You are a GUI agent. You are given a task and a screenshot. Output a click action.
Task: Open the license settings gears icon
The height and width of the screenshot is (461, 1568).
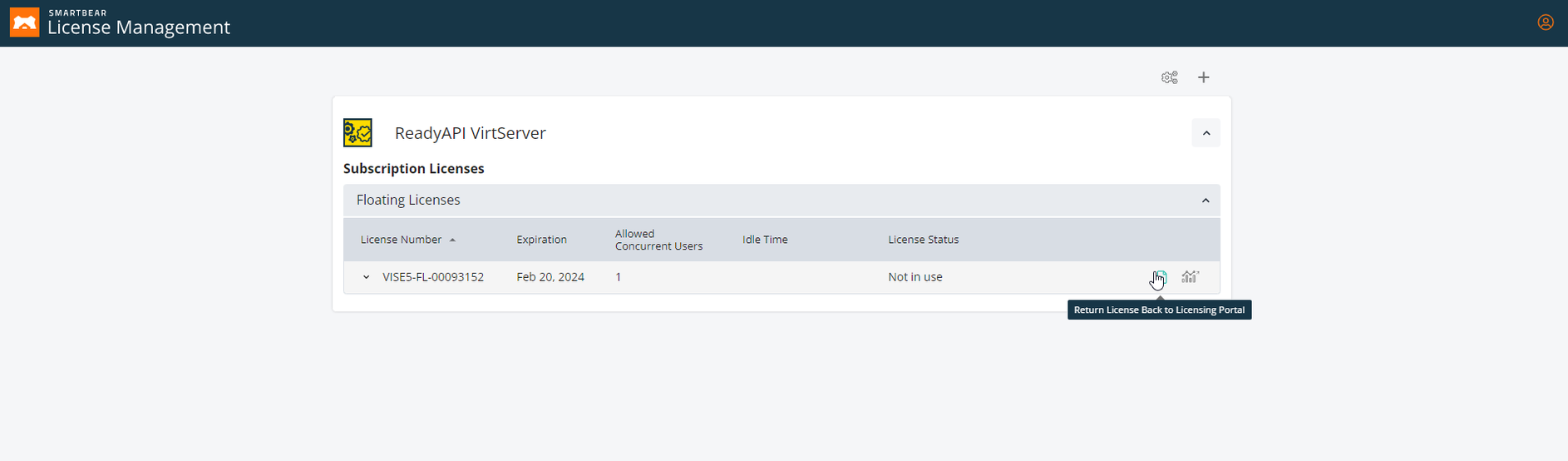click(x=1169, y=77)
